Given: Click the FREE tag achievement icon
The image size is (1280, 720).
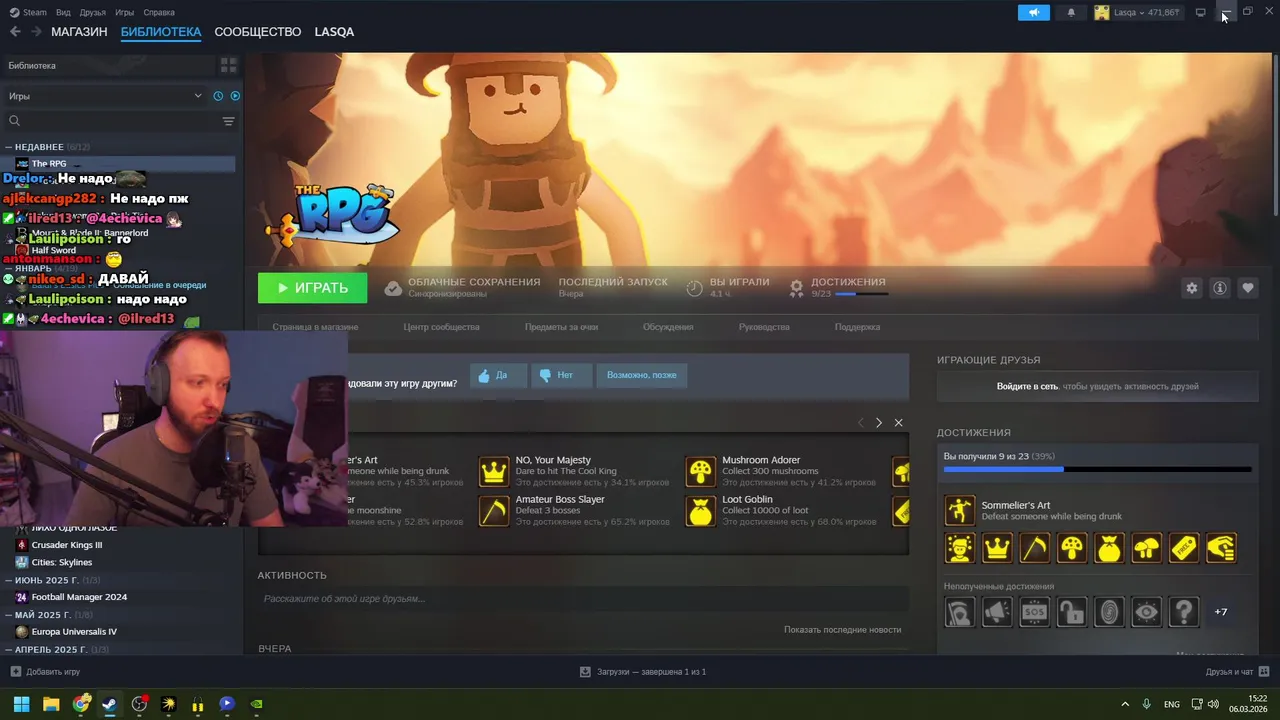Looking at the screenshot, I should point(1183,548).
